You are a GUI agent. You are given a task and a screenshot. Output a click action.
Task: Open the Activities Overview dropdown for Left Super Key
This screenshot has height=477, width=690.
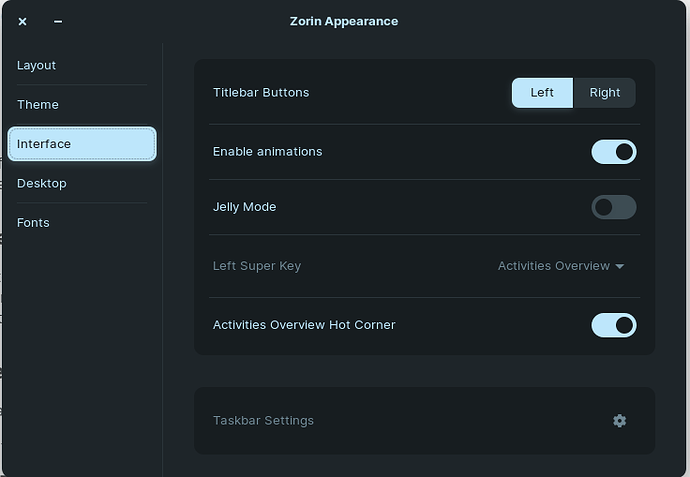pos(561,266)
